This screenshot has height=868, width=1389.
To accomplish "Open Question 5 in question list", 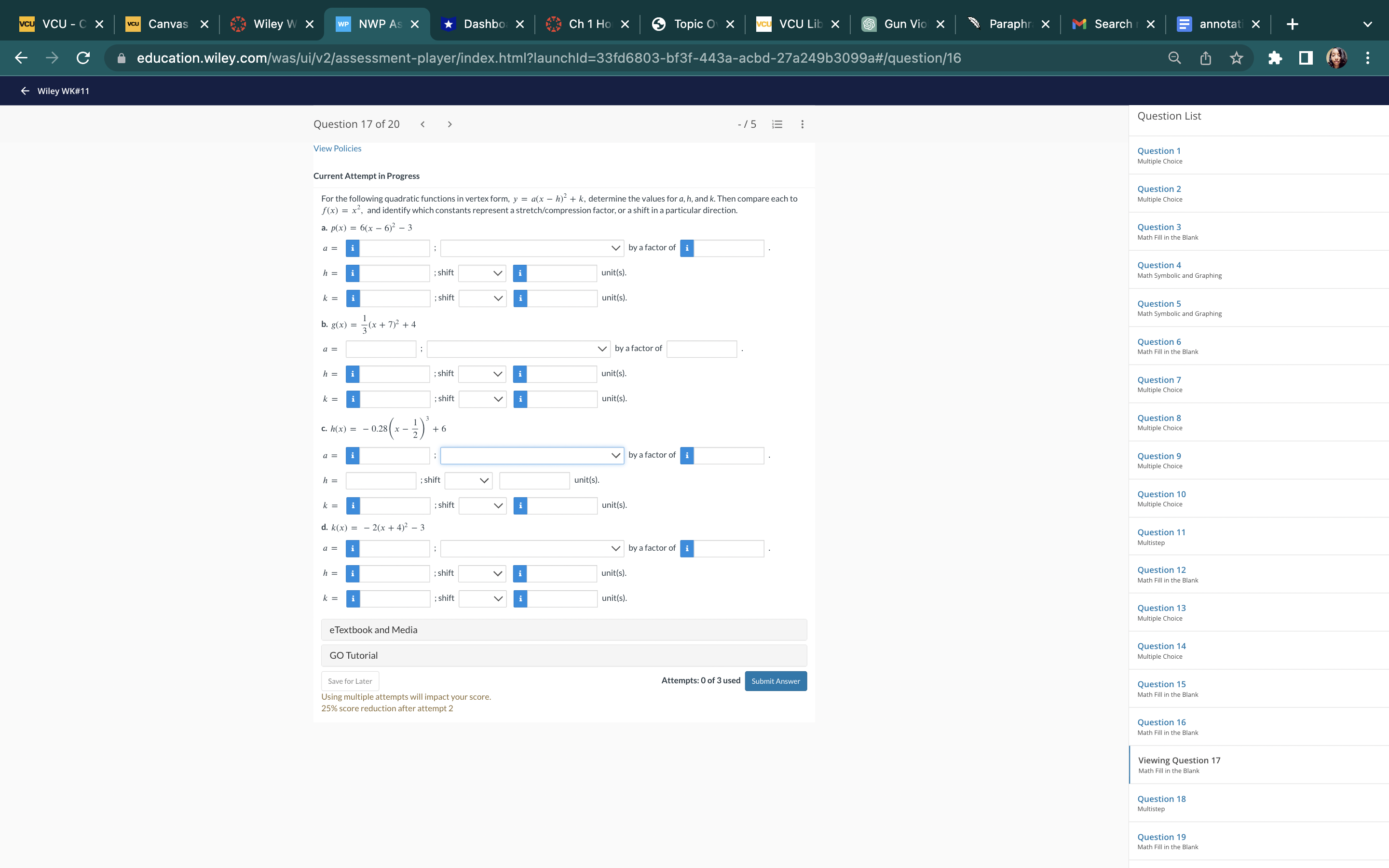I will 1159,304.
